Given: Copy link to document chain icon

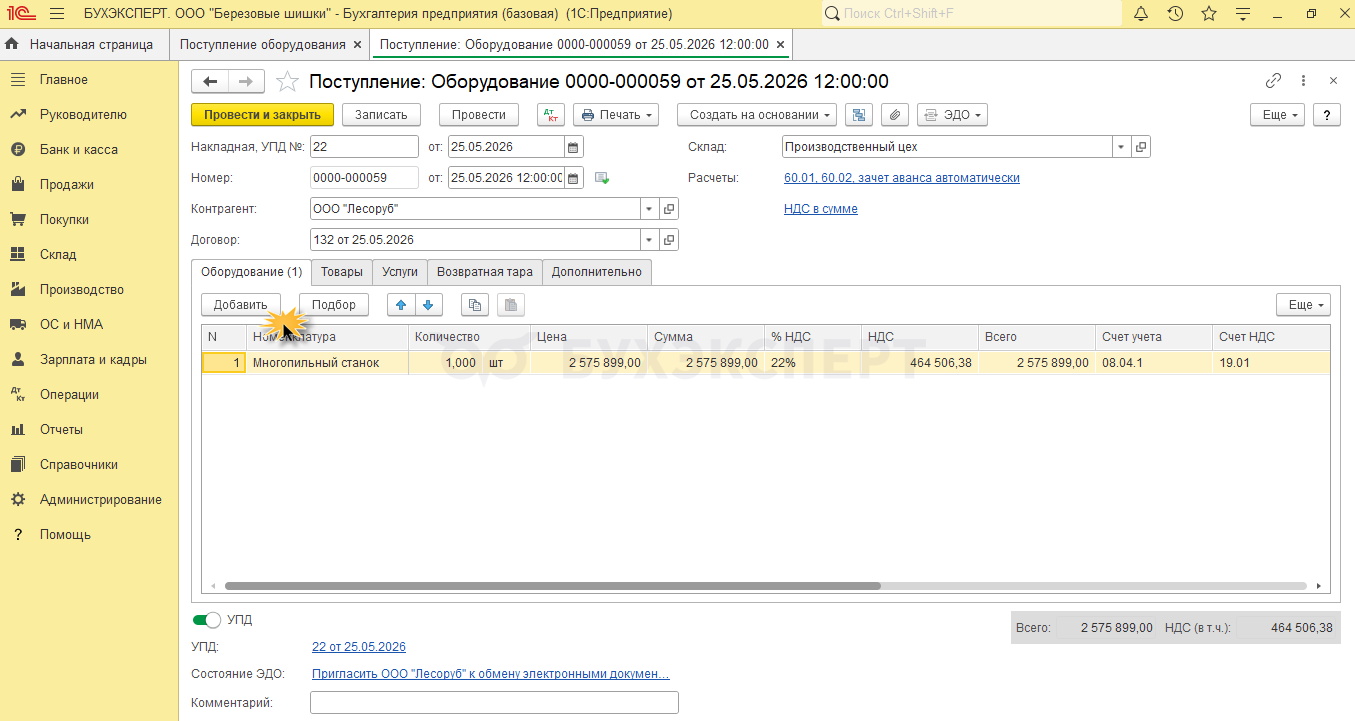Looking at the screenshot, I should (x=1273, y=81).
